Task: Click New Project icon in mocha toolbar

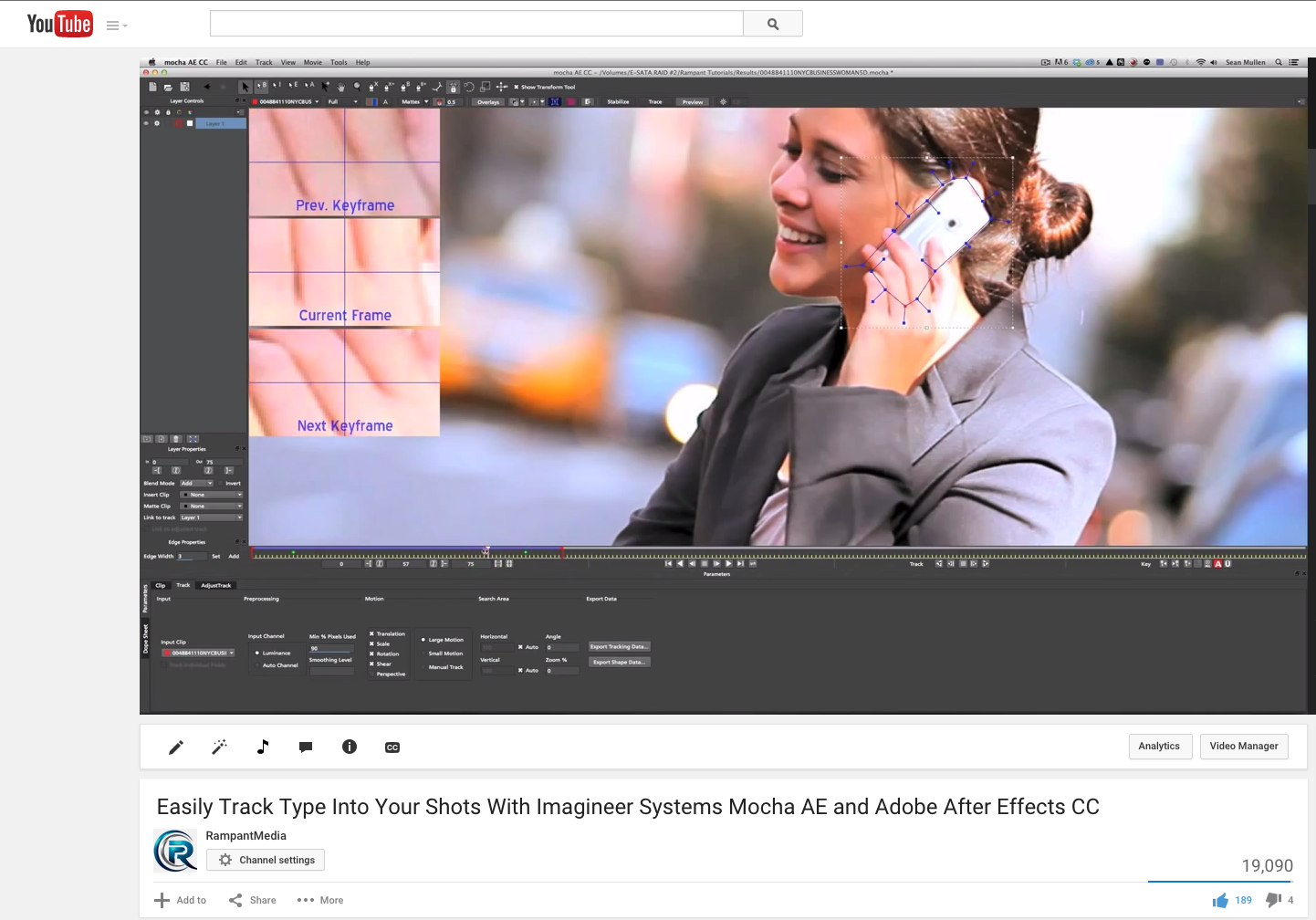Action: [x=152, y=87]
